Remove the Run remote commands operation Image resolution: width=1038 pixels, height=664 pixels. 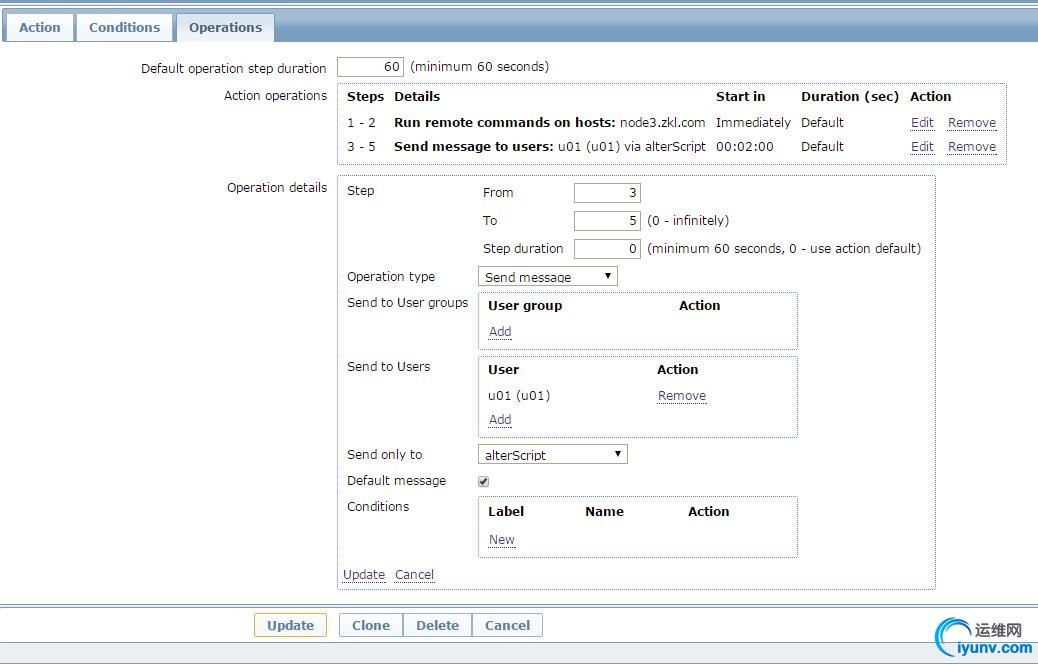[972, 122]
